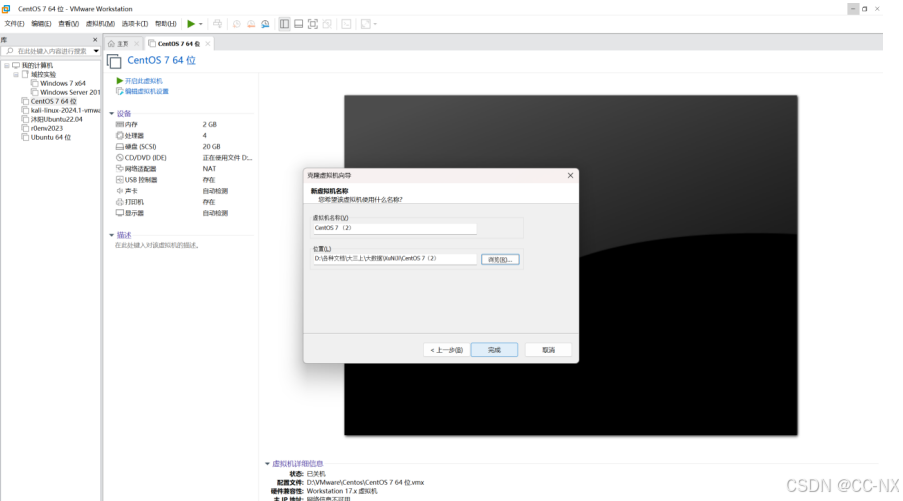Image resolution: width=903 pixels, height=501 pixels.
Task: Click the 上一步(B) back button
Action: [x=446, y=350]
